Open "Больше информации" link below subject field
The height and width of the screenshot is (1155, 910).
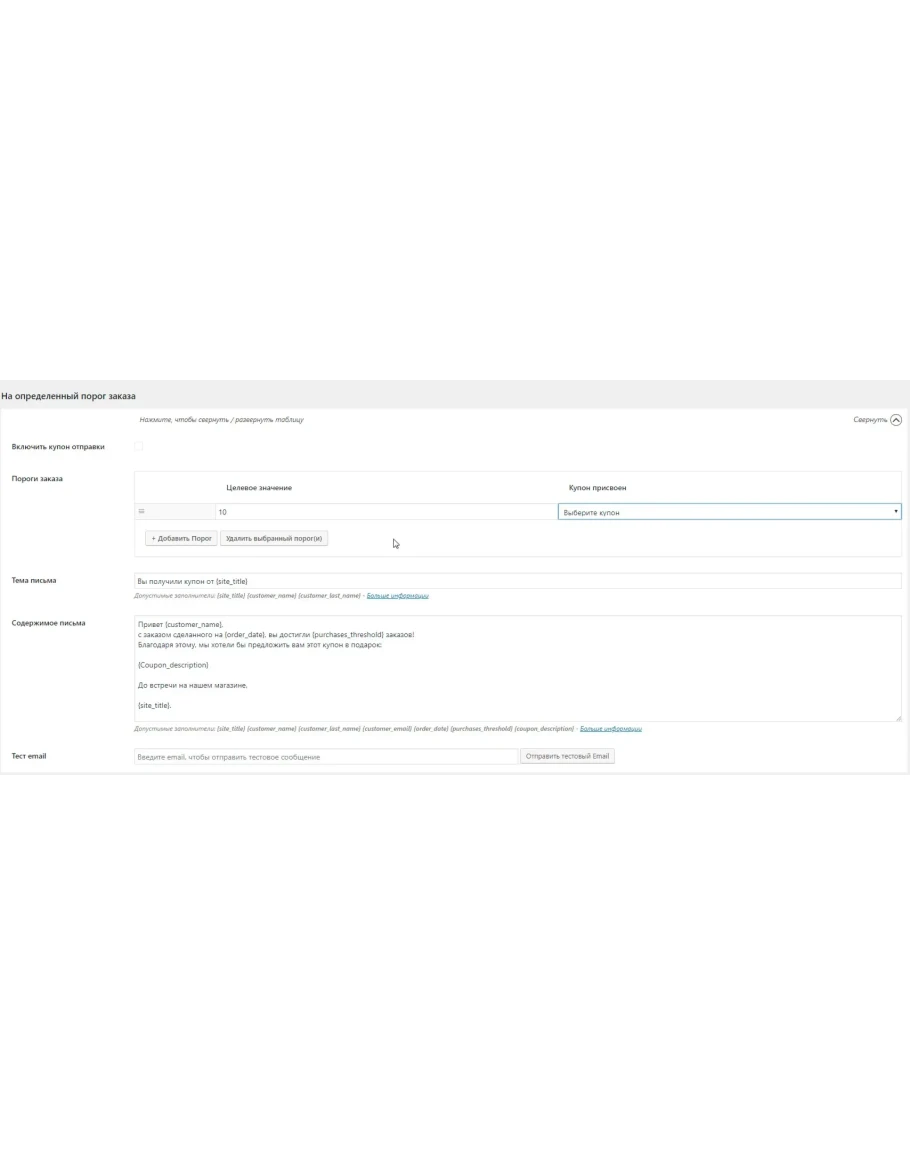point(398,596)
